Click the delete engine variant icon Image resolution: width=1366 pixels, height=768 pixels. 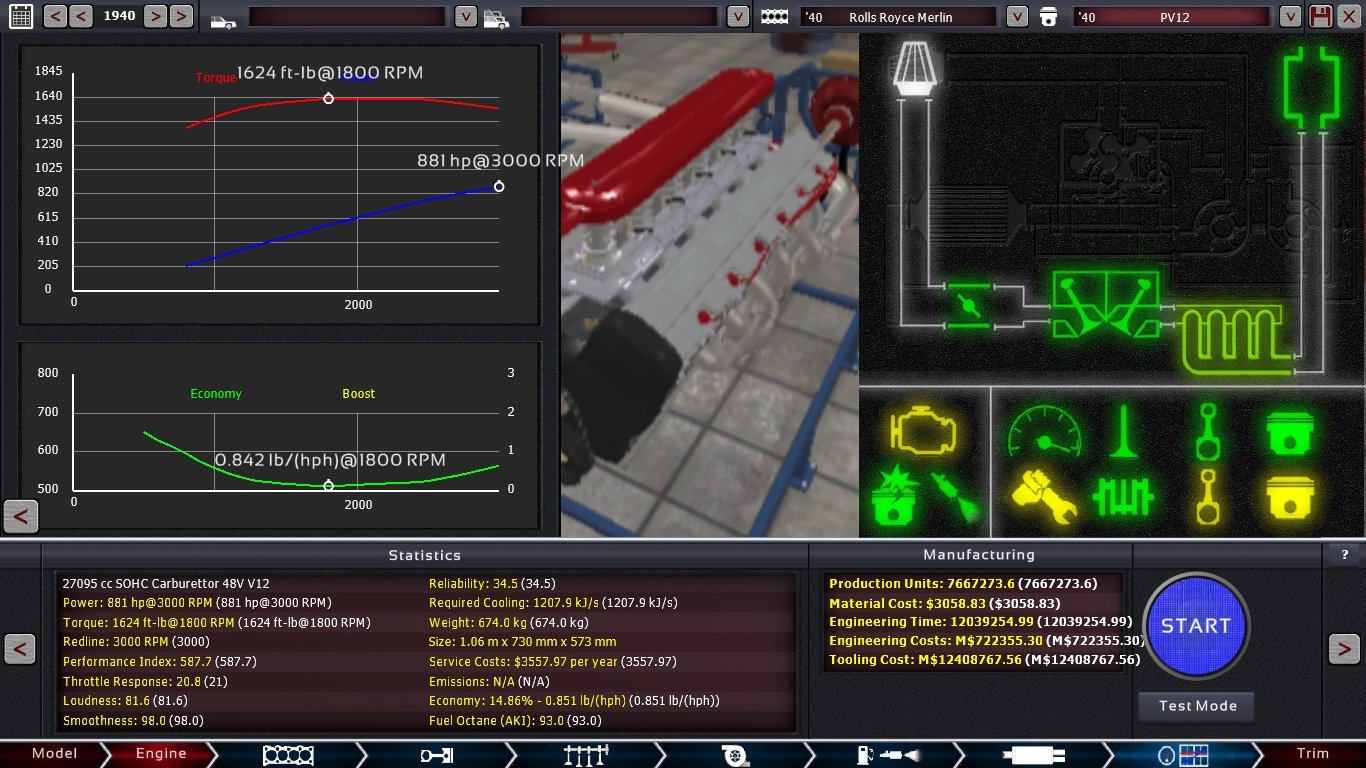[1347, 16]
